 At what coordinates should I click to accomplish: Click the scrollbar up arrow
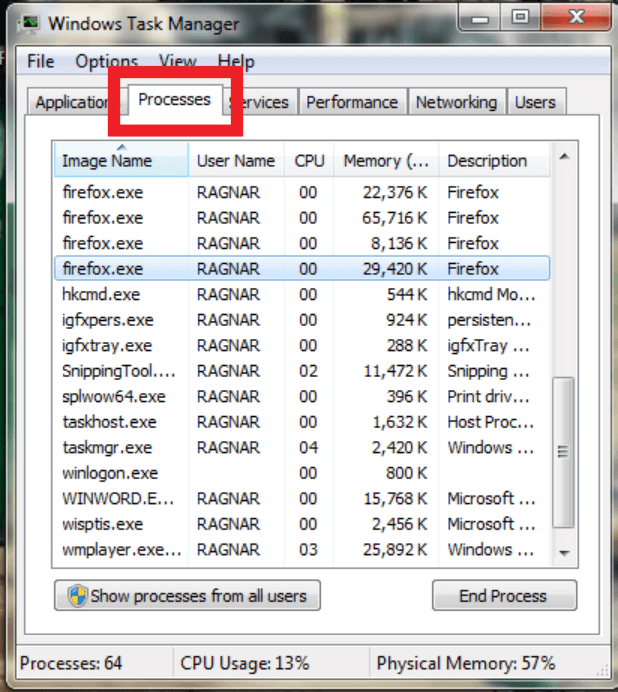point(564,156)
